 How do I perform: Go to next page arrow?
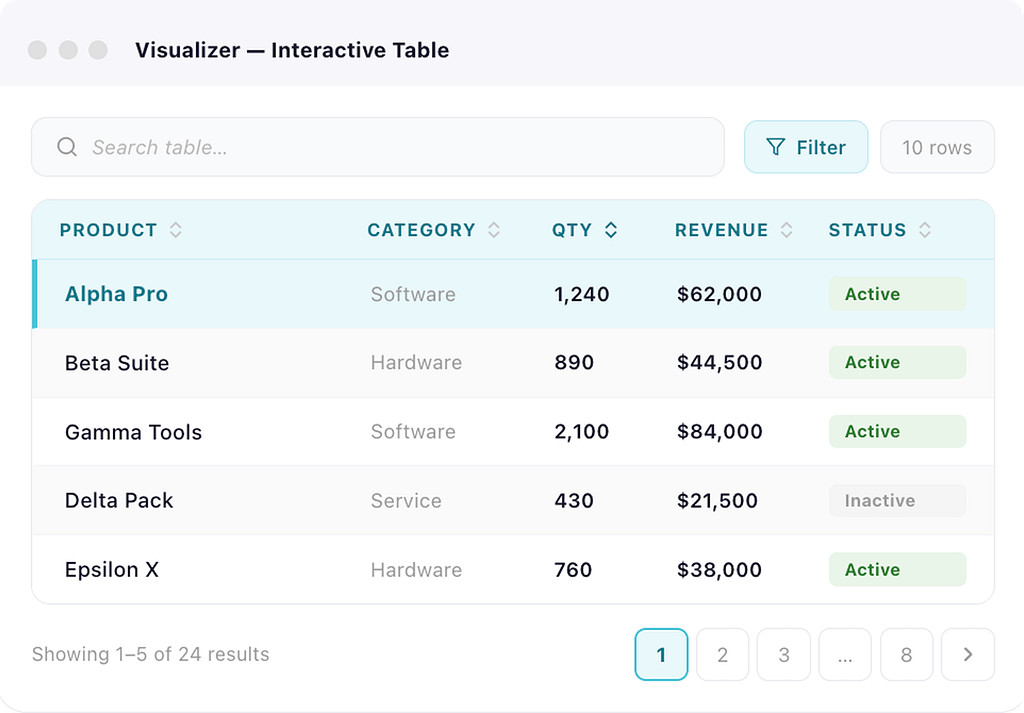point(967,655)
